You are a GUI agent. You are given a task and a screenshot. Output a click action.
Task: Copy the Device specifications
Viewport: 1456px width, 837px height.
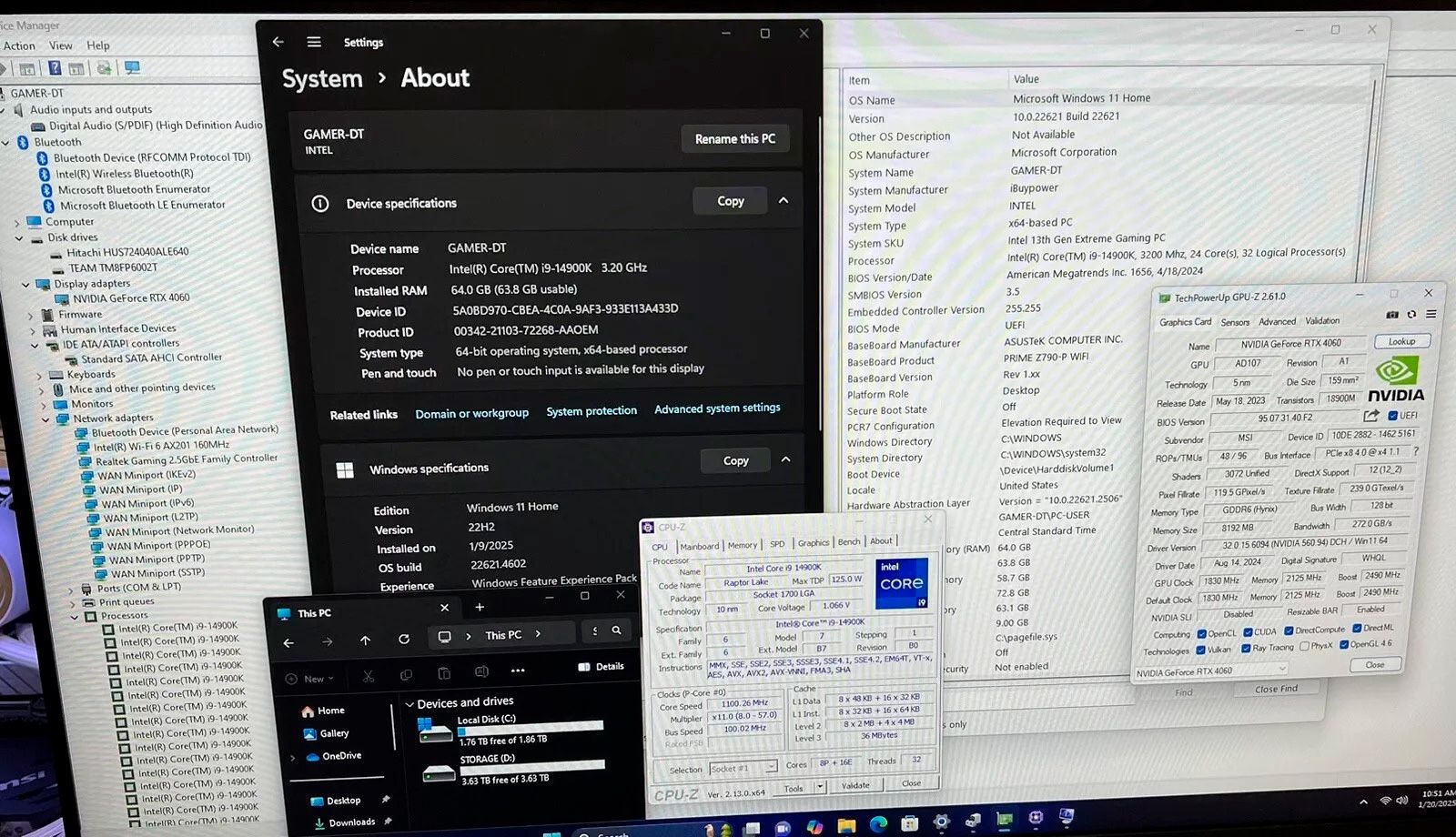pos(730,201)
